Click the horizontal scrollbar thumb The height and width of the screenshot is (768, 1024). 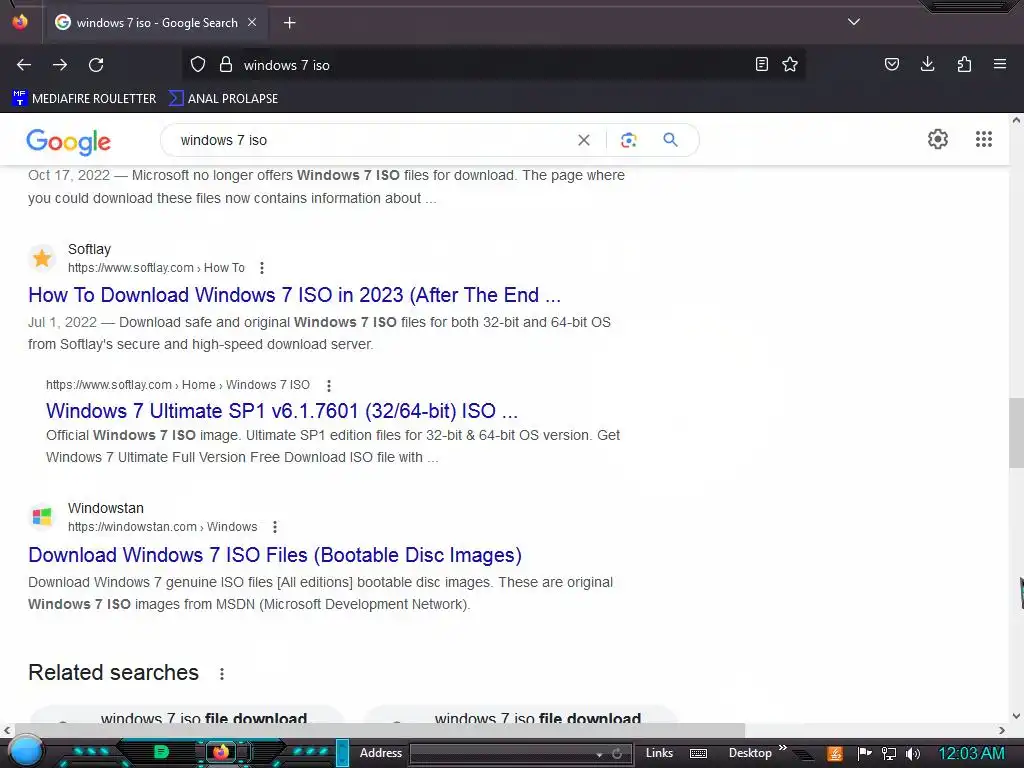point(379,730)
